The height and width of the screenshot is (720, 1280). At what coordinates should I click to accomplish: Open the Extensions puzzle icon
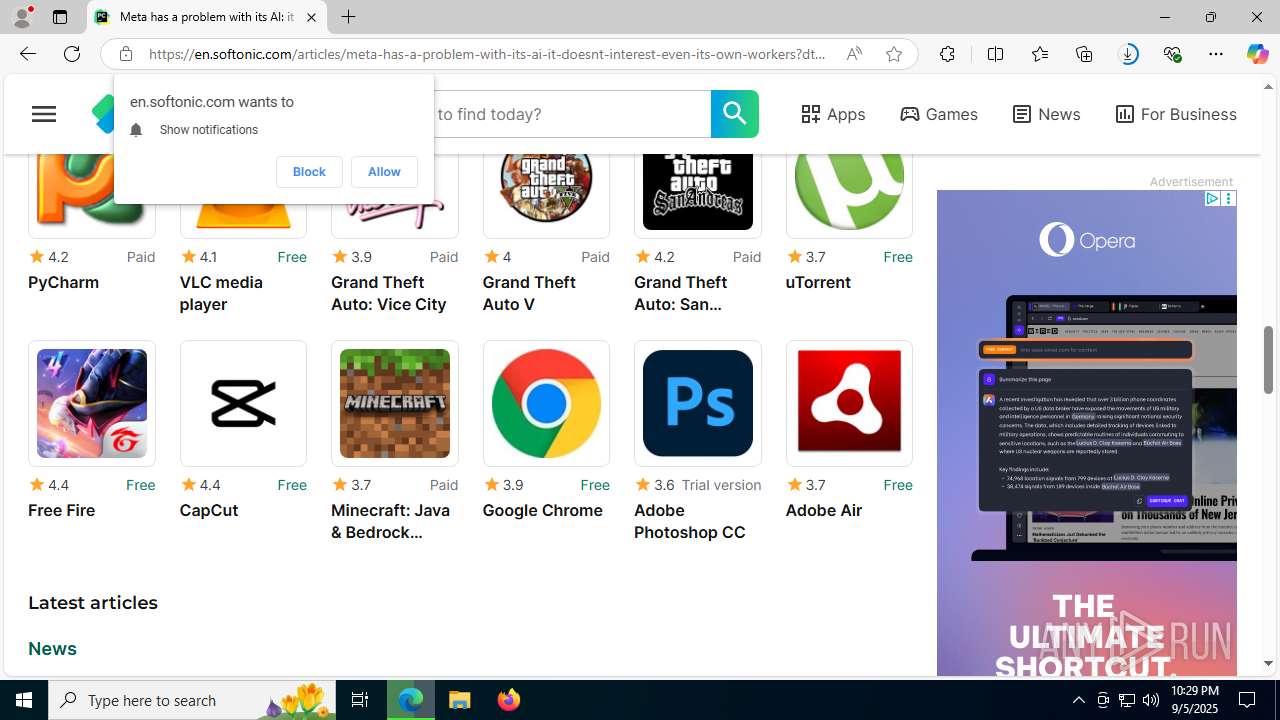coord(947,54)
